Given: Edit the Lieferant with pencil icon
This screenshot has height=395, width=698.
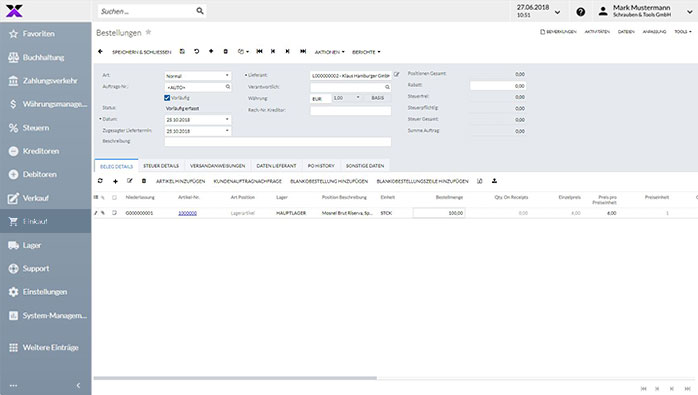Looking at the screenshot, I should [396, 75].
